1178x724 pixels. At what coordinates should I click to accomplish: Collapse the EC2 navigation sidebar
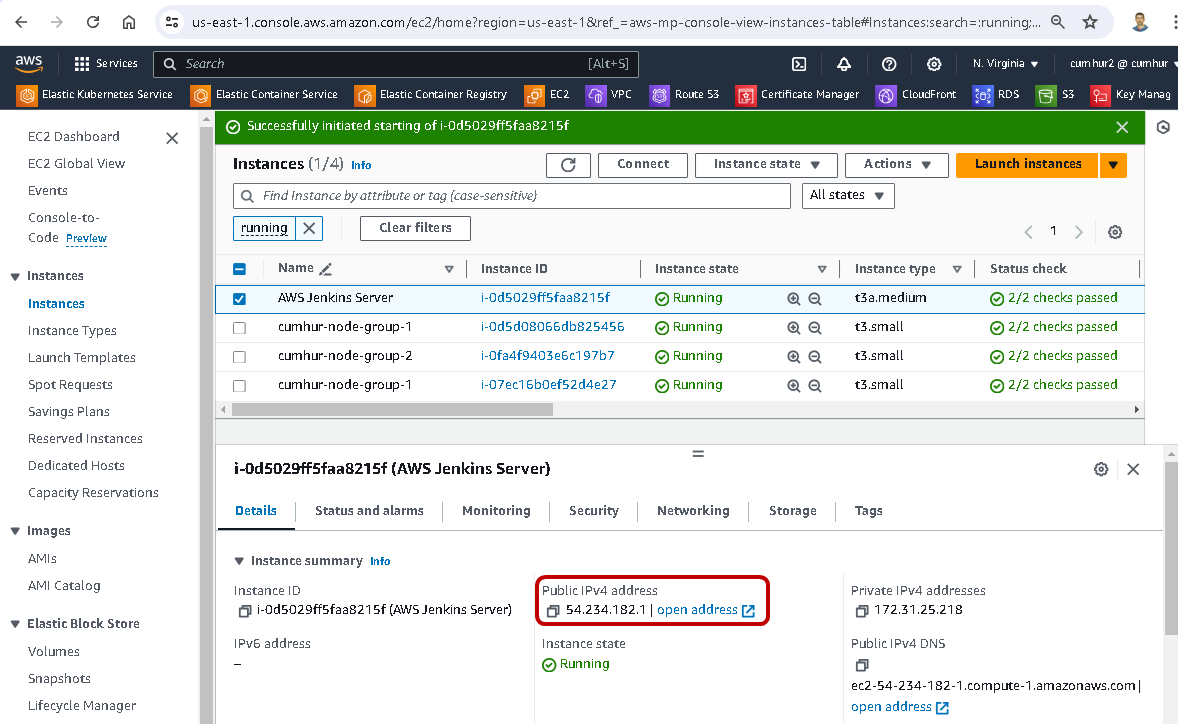tap(172, 138)
